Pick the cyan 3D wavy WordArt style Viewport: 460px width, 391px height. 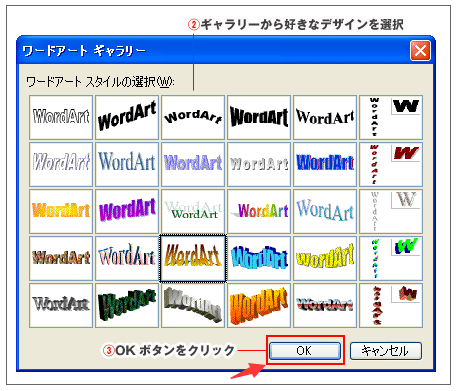[x=259, y=258]
